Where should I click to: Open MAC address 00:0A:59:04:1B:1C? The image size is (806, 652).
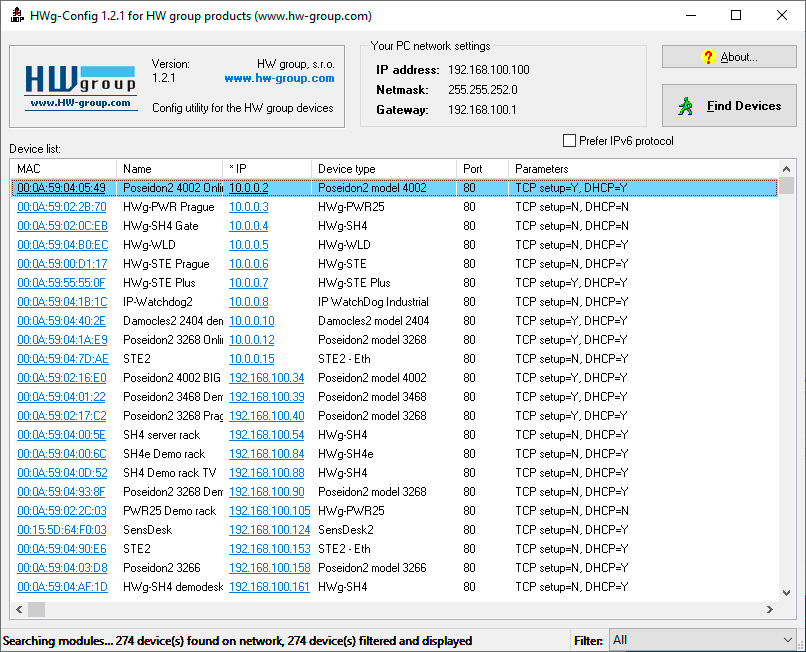tap(62, 302)
